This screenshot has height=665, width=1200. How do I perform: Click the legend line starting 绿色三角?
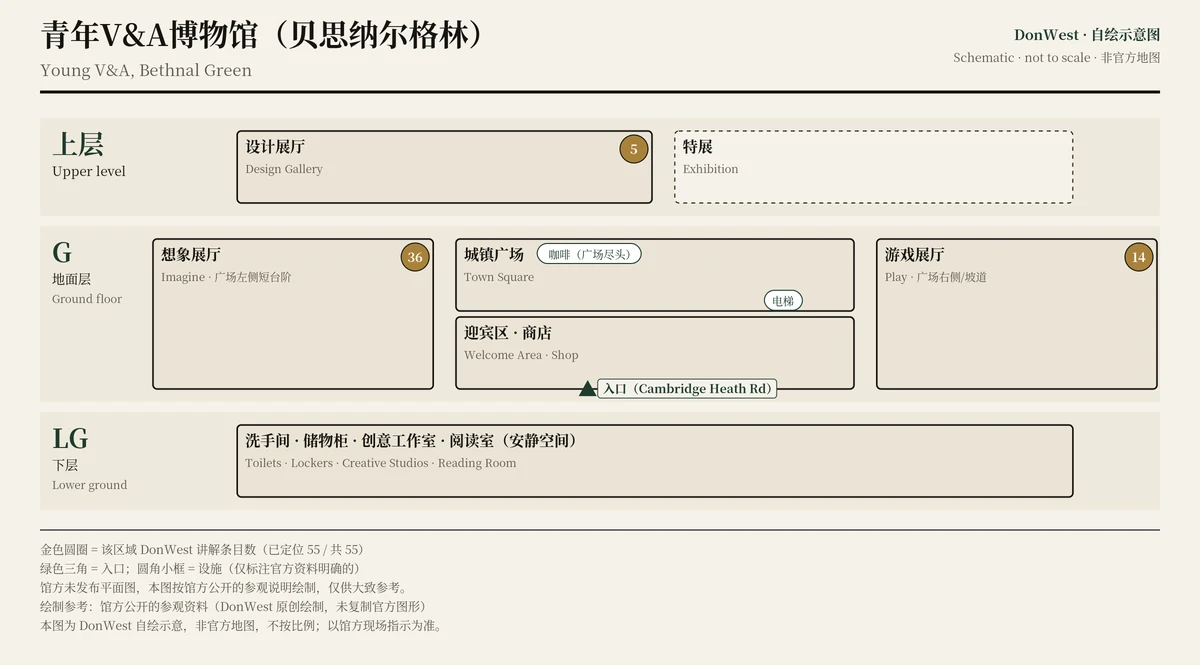pos(200,569)
